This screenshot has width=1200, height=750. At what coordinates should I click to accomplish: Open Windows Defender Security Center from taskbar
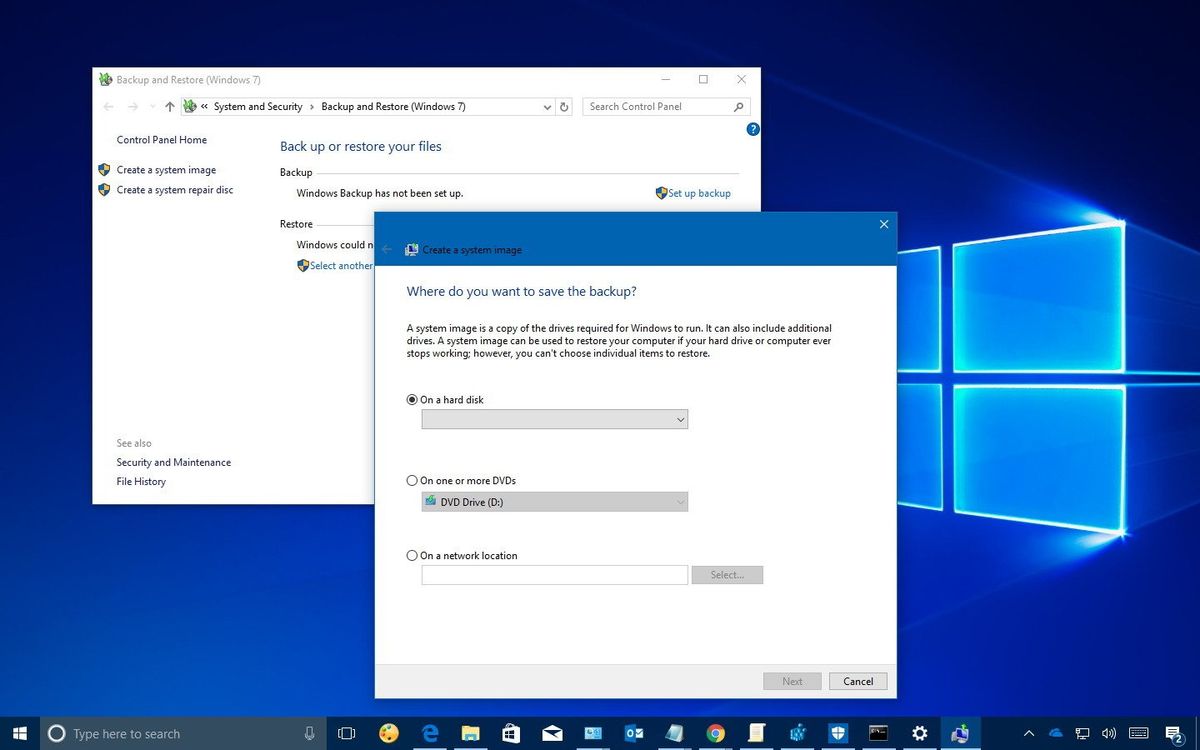837,733
